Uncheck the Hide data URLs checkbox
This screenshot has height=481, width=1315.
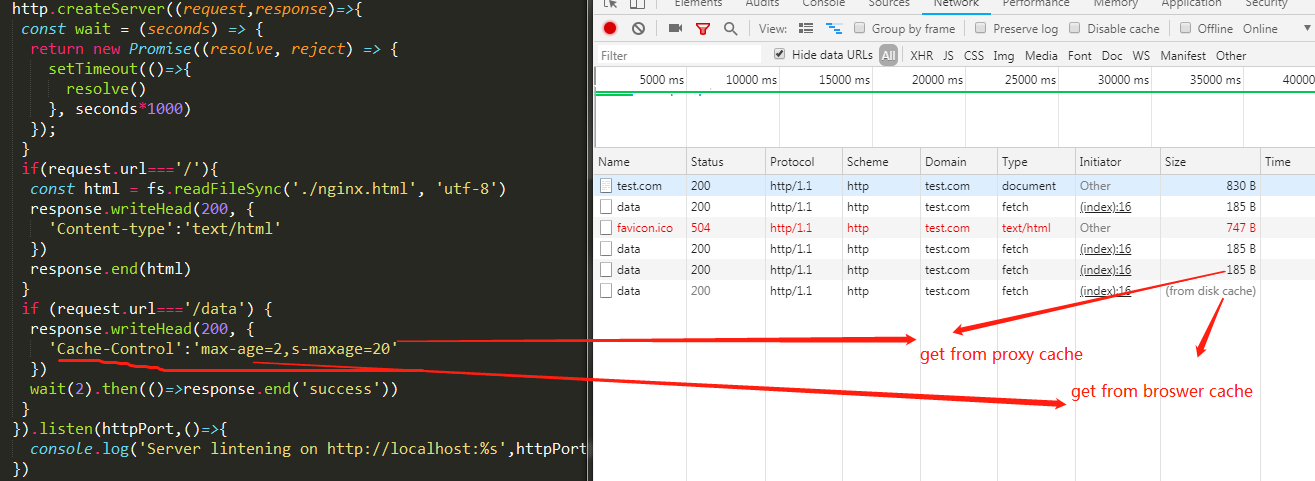[x=780, y=55]
